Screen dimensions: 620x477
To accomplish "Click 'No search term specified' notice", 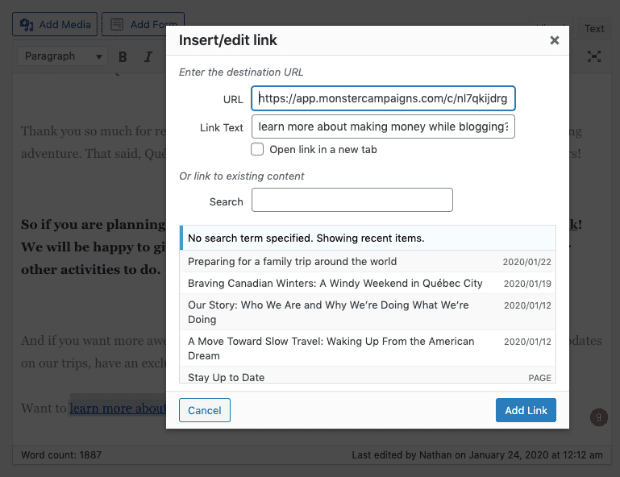I will pyautogui.click(x=368, y=238).
